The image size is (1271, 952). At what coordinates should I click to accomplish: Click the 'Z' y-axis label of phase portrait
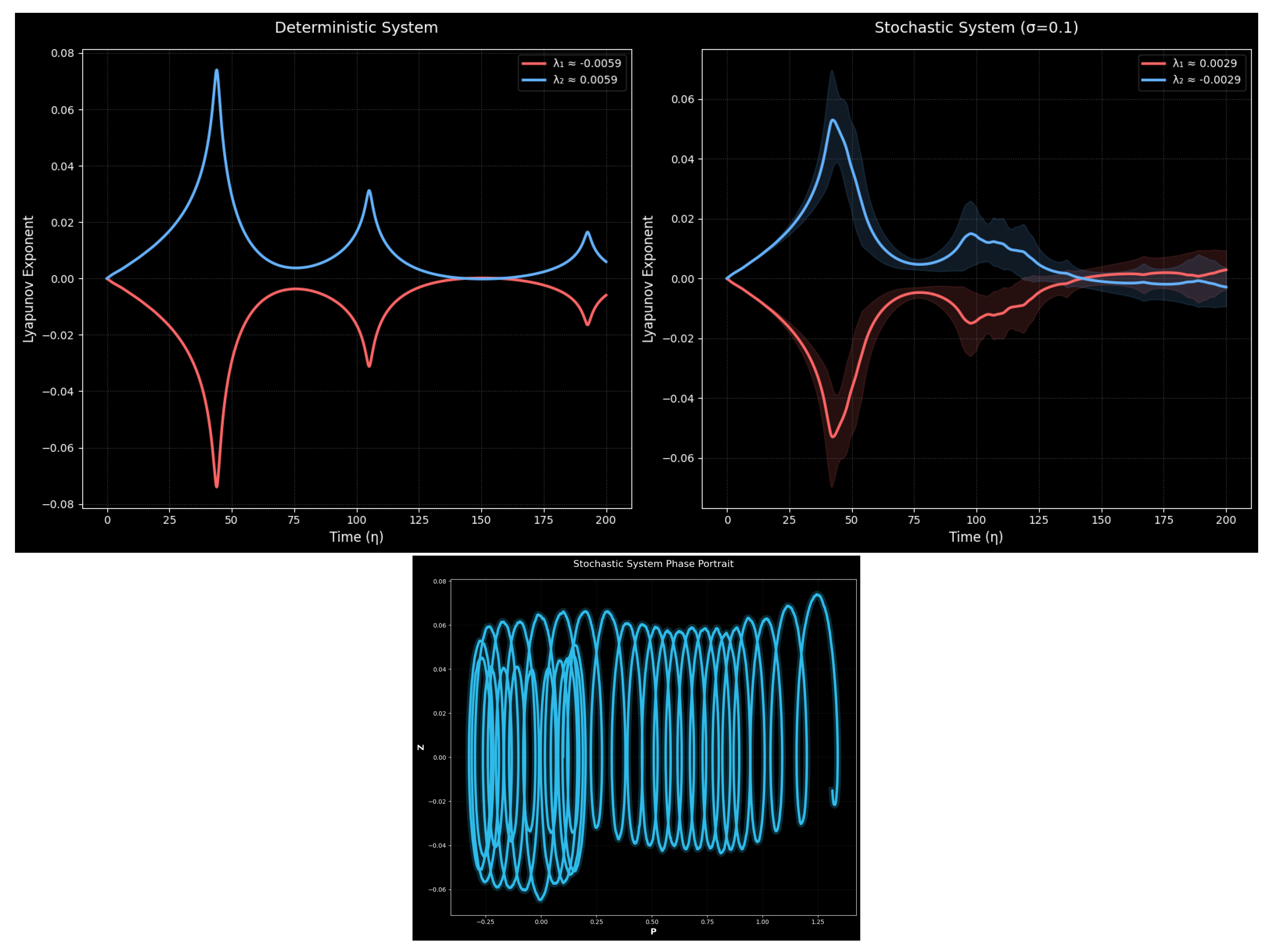pos(421,748)
